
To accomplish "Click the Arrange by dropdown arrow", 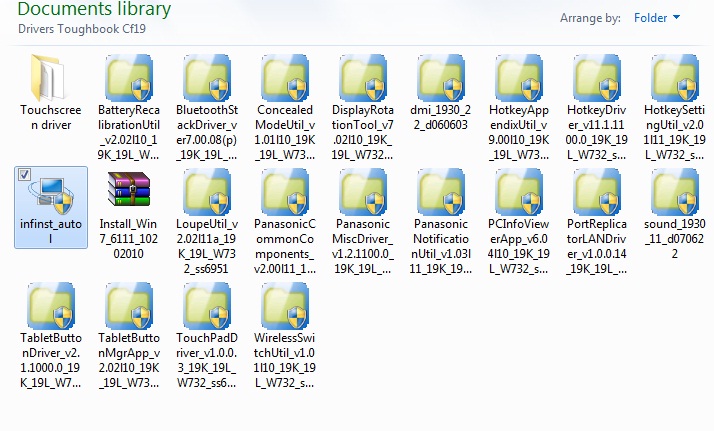I will click(x=676, y=17).
